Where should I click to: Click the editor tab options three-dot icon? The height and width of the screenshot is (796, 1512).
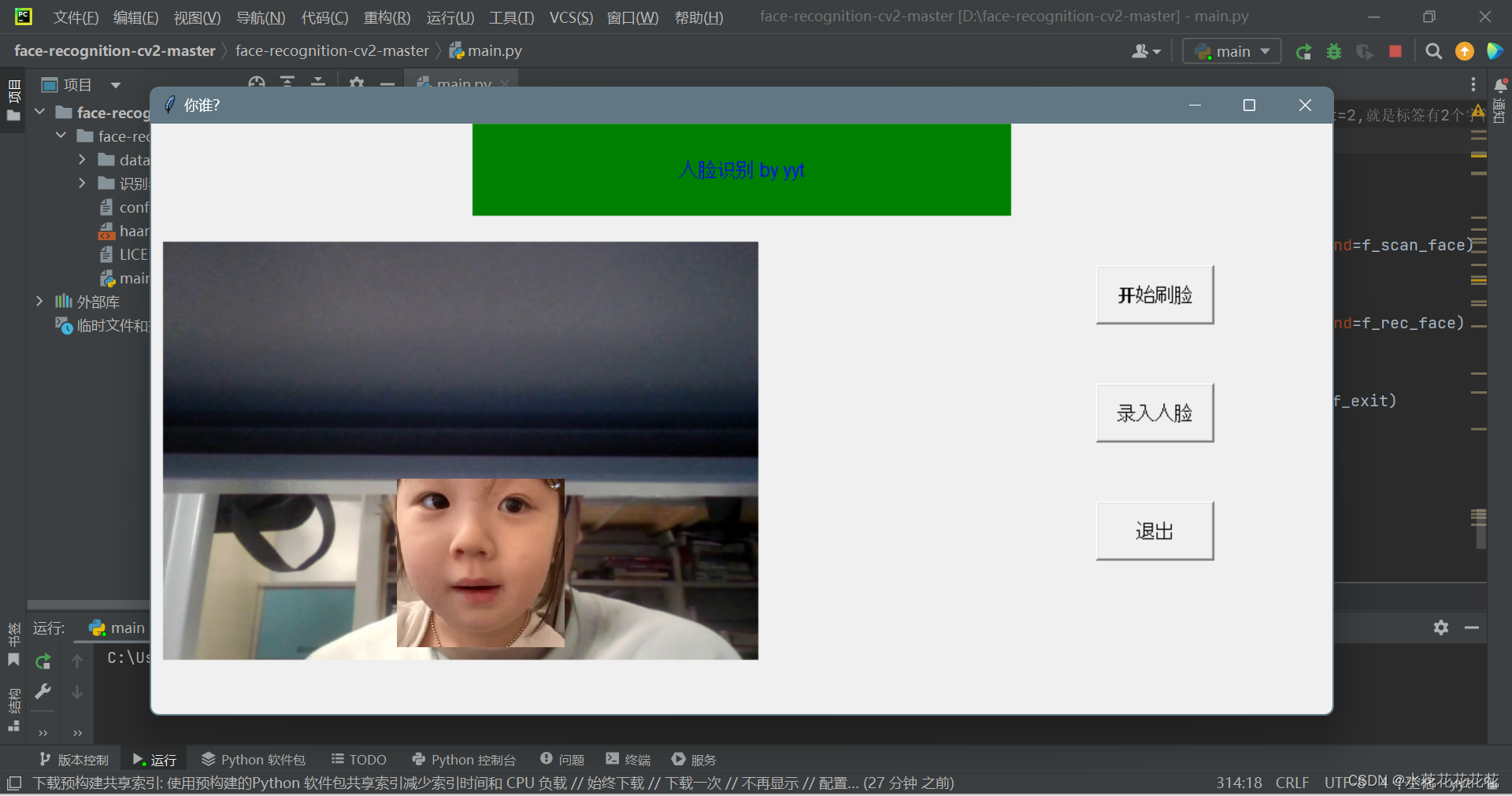[x=1473, y=84]
